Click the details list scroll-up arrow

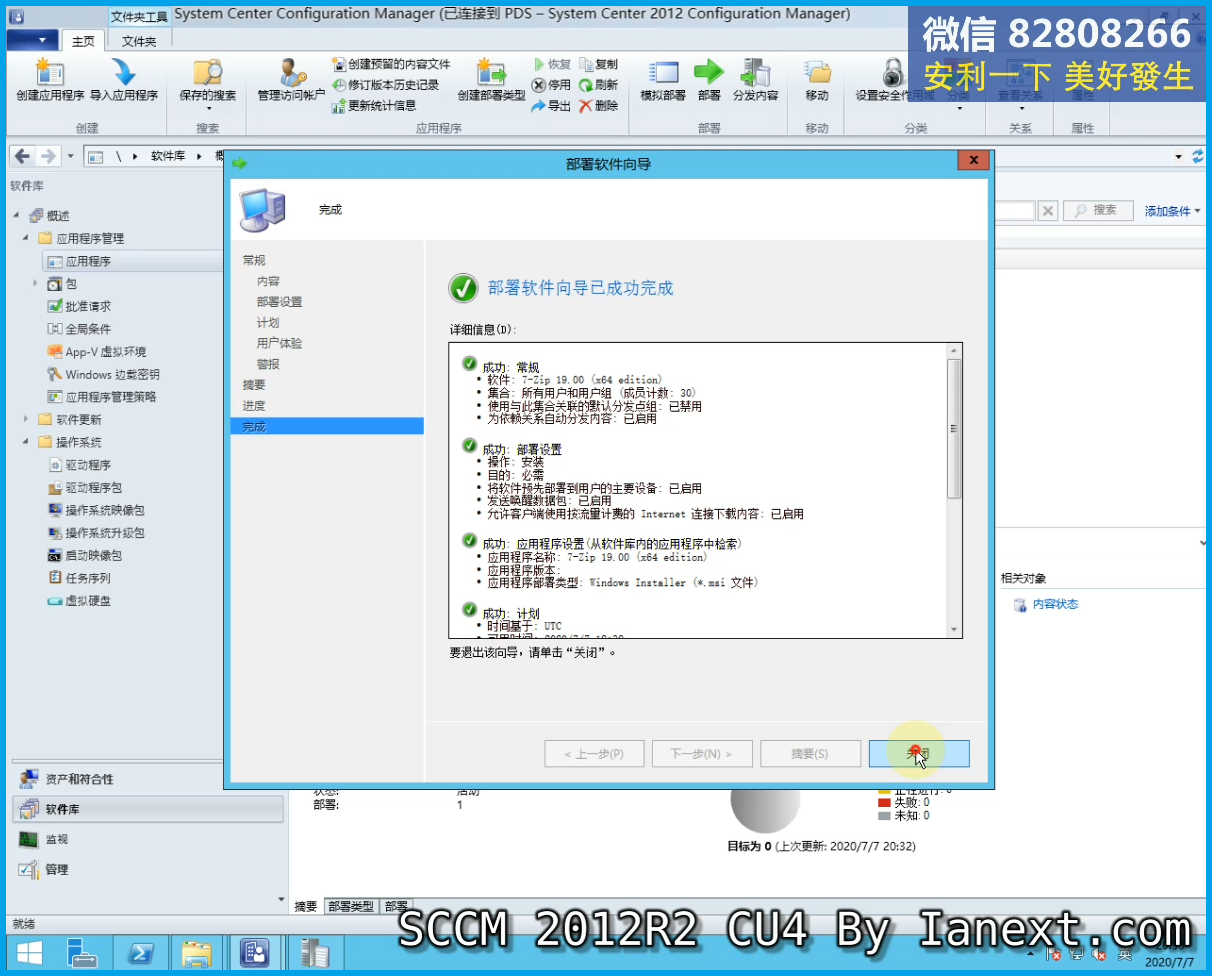pyautogui.click(x=954, y=351)
